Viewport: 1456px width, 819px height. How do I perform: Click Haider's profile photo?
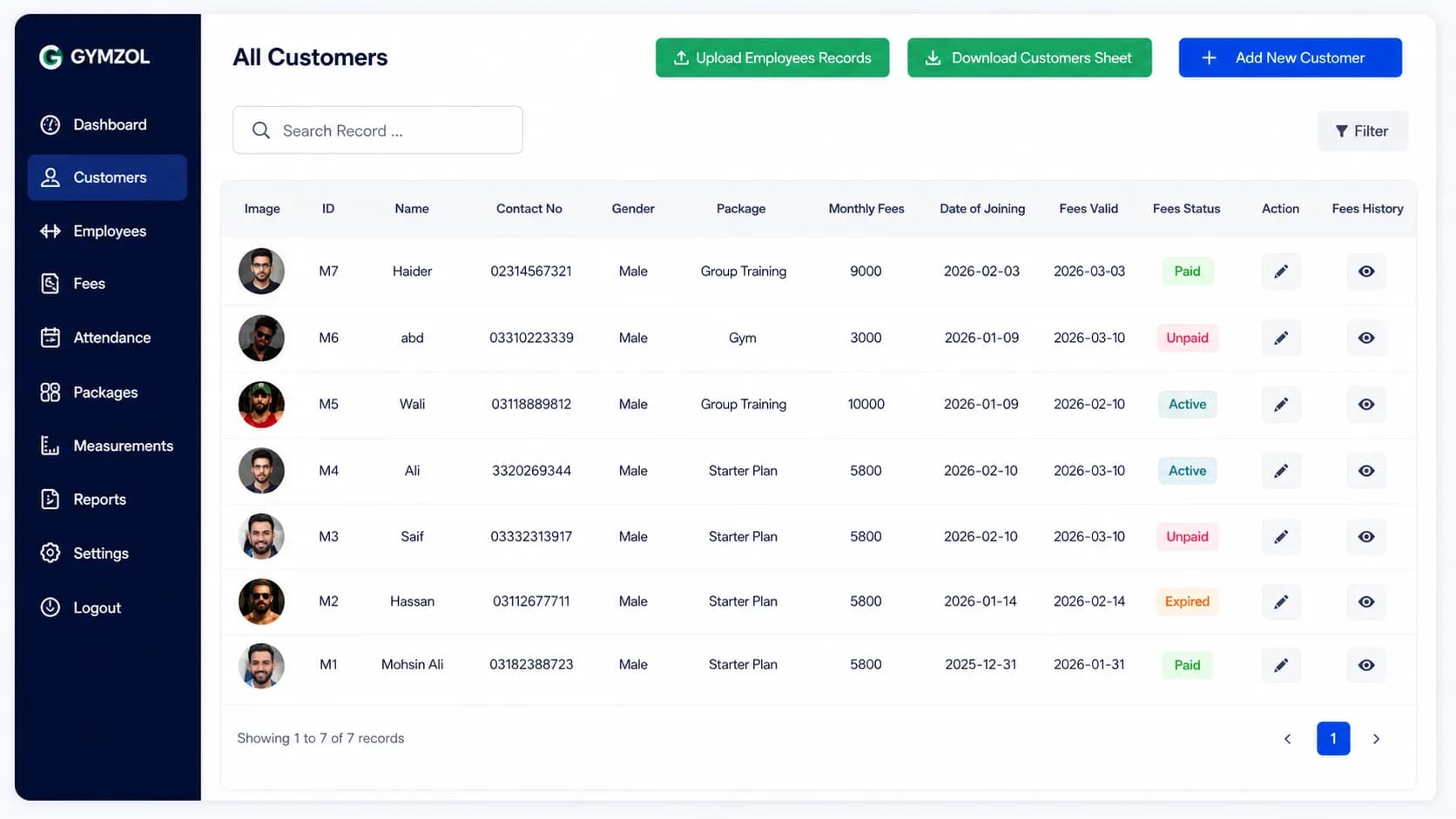click(x=261, y=271)
